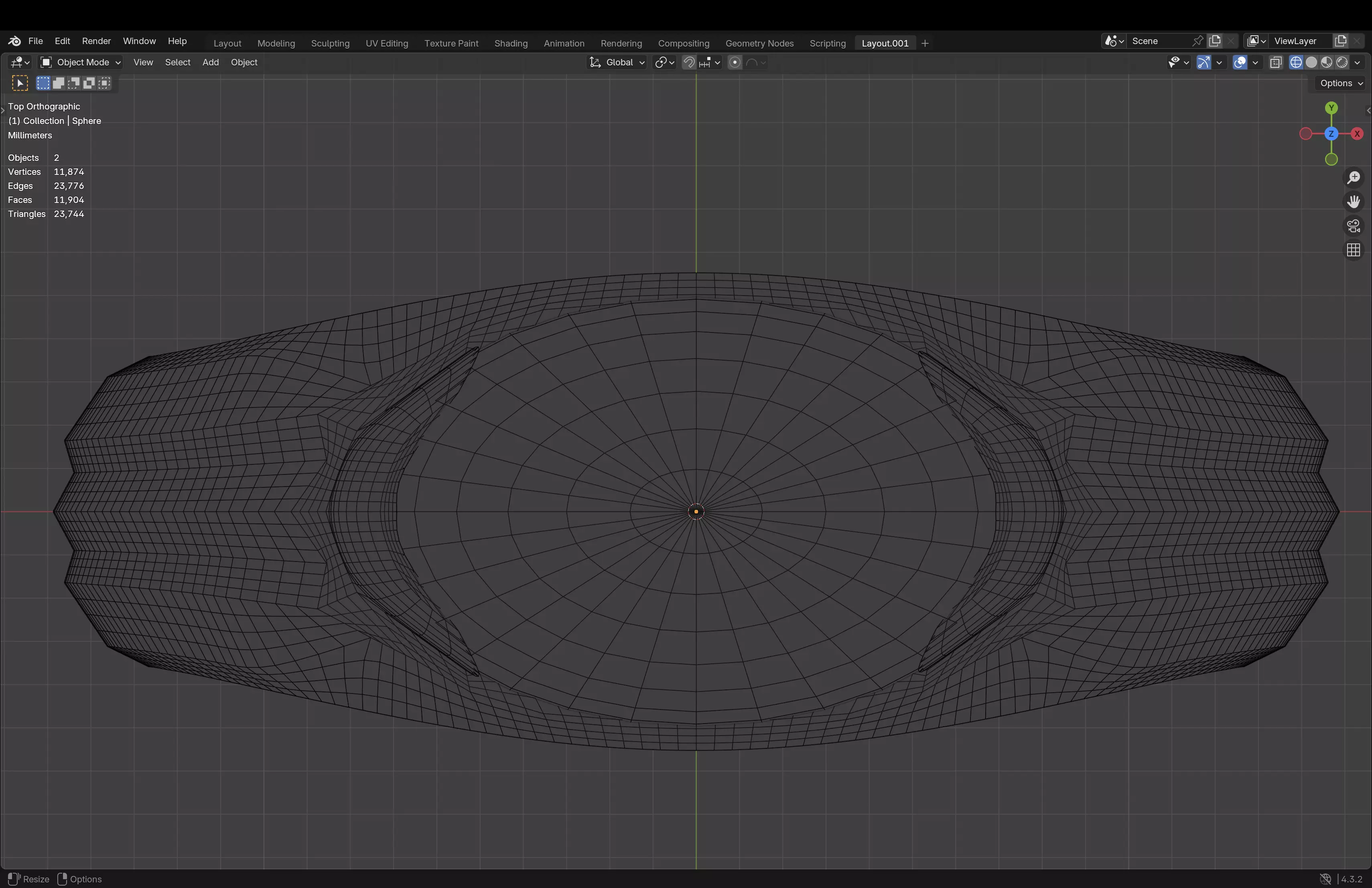Open the File menu
1372x888 pixels.
coord(35,41)
